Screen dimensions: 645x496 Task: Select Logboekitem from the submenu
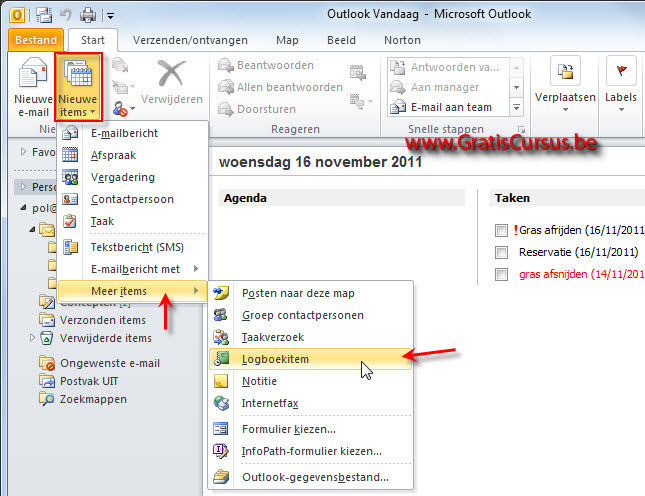pos(311,359)
